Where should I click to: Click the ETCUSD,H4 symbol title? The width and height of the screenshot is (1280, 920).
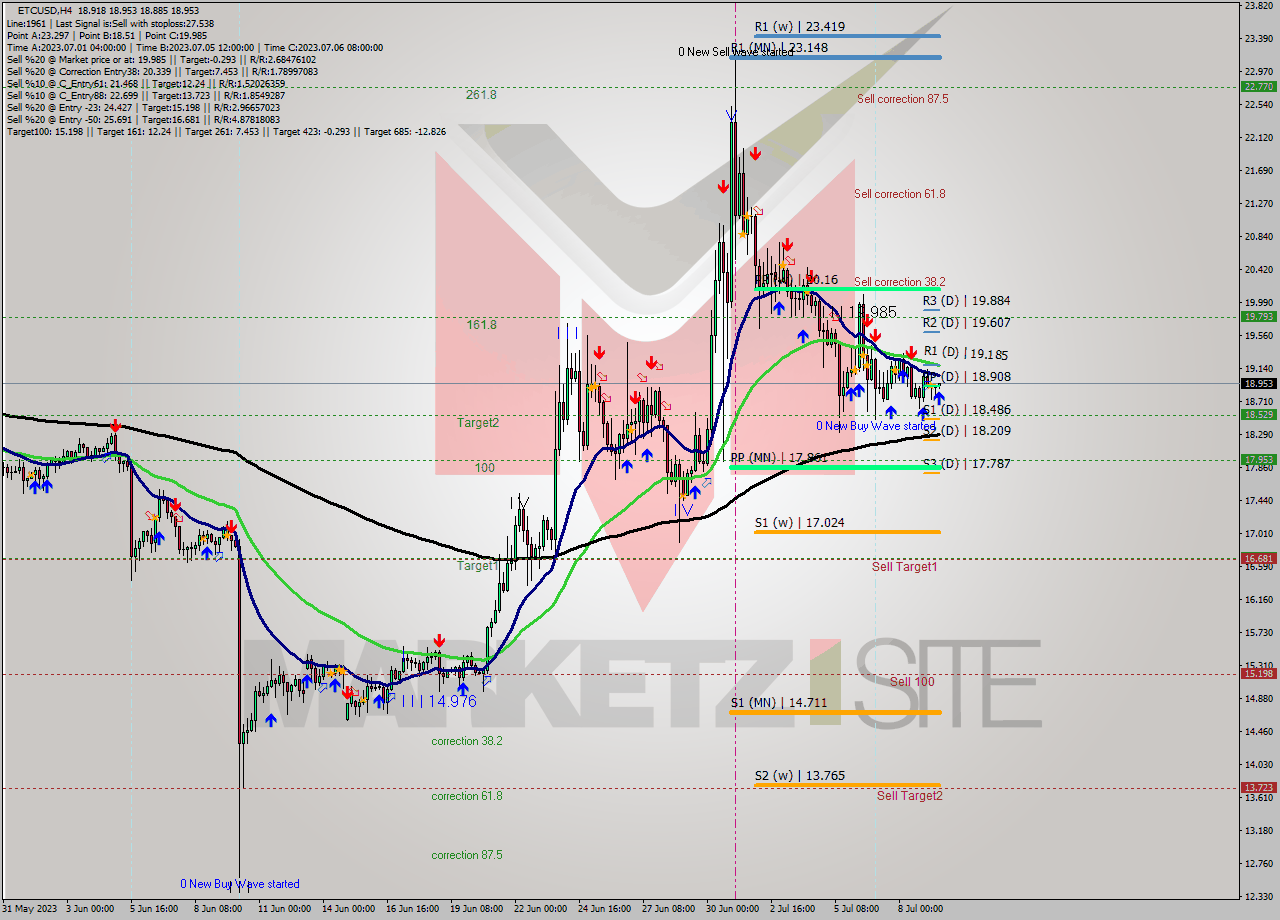tap(44, 9)
